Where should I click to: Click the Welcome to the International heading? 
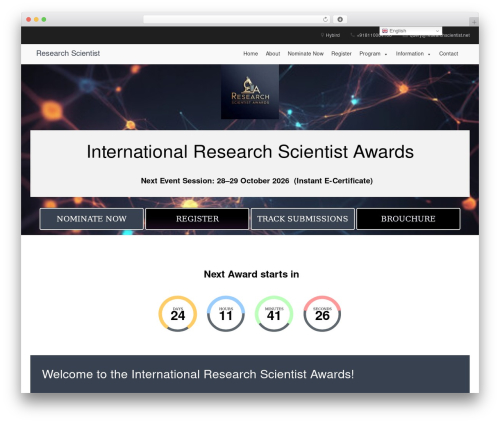pyautogui.click(x=198, y=374)
